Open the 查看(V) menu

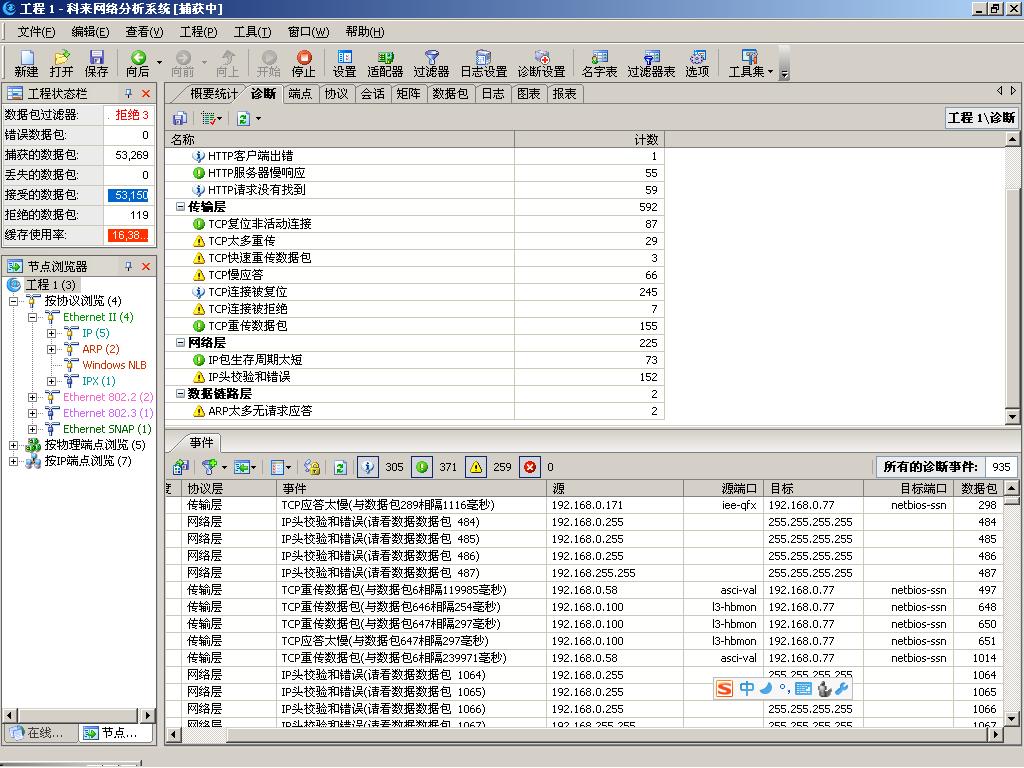(144, 32)
